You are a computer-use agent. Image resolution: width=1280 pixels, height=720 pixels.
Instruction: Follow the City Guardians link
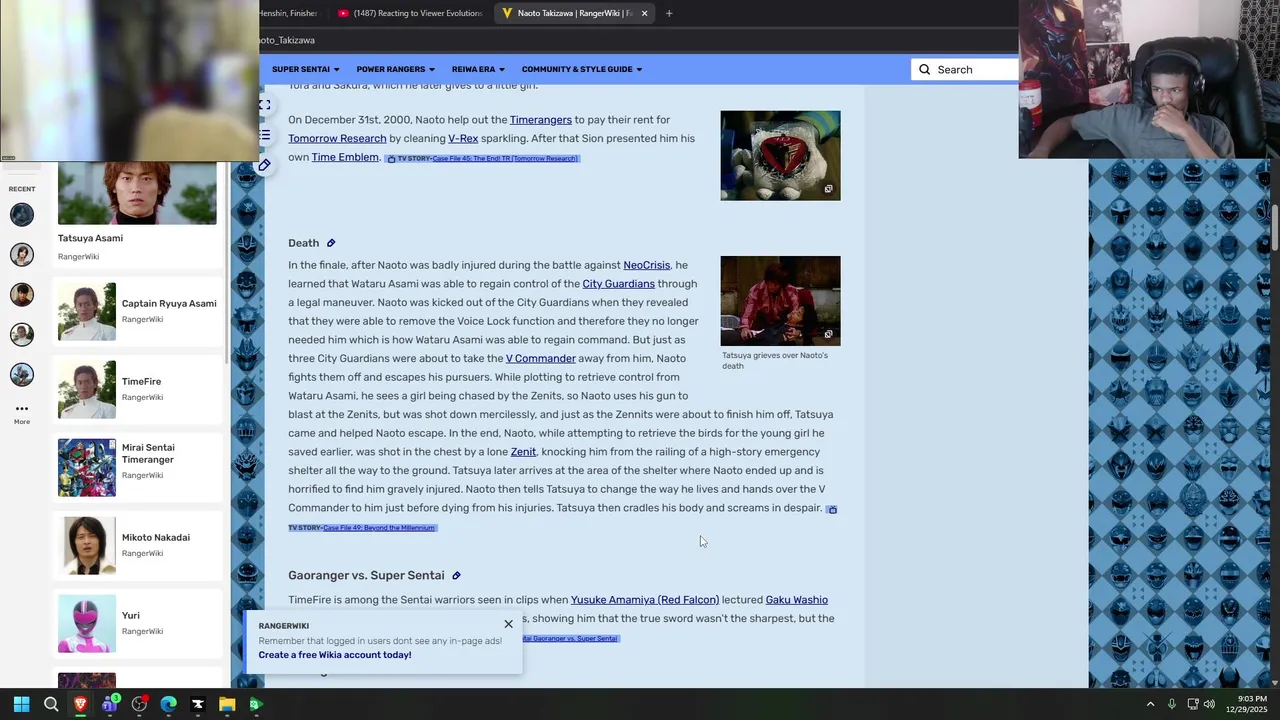click(x=619, y=284)
